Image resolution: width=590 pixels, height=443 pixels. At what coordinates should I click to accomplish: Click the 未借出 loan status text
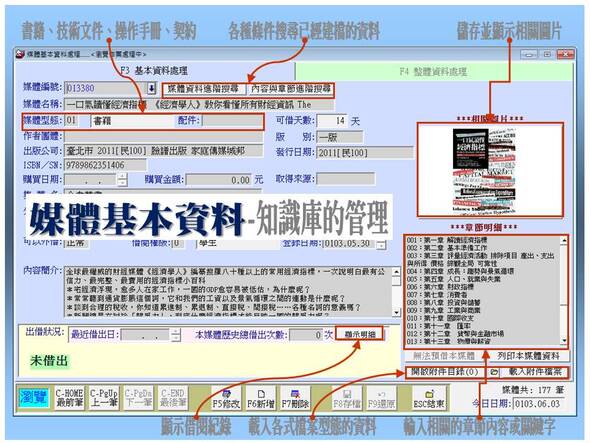point(49,361)
